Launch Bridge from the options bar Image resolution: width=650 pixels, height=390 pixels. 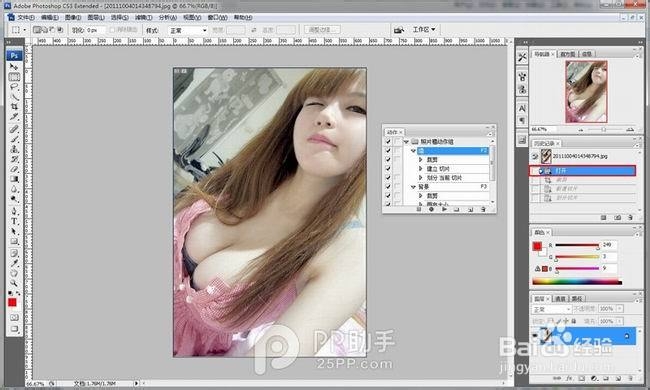(x=399, y=30)
